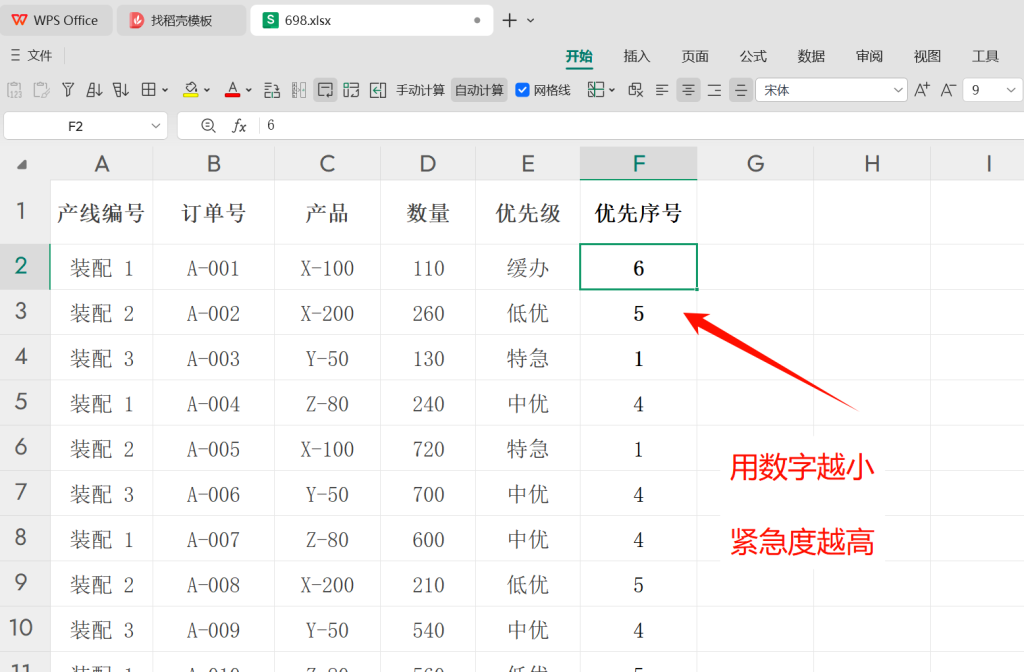Switch to the 开始 ribbon tab
This screenshot has height=672, width=1024.
579,56
